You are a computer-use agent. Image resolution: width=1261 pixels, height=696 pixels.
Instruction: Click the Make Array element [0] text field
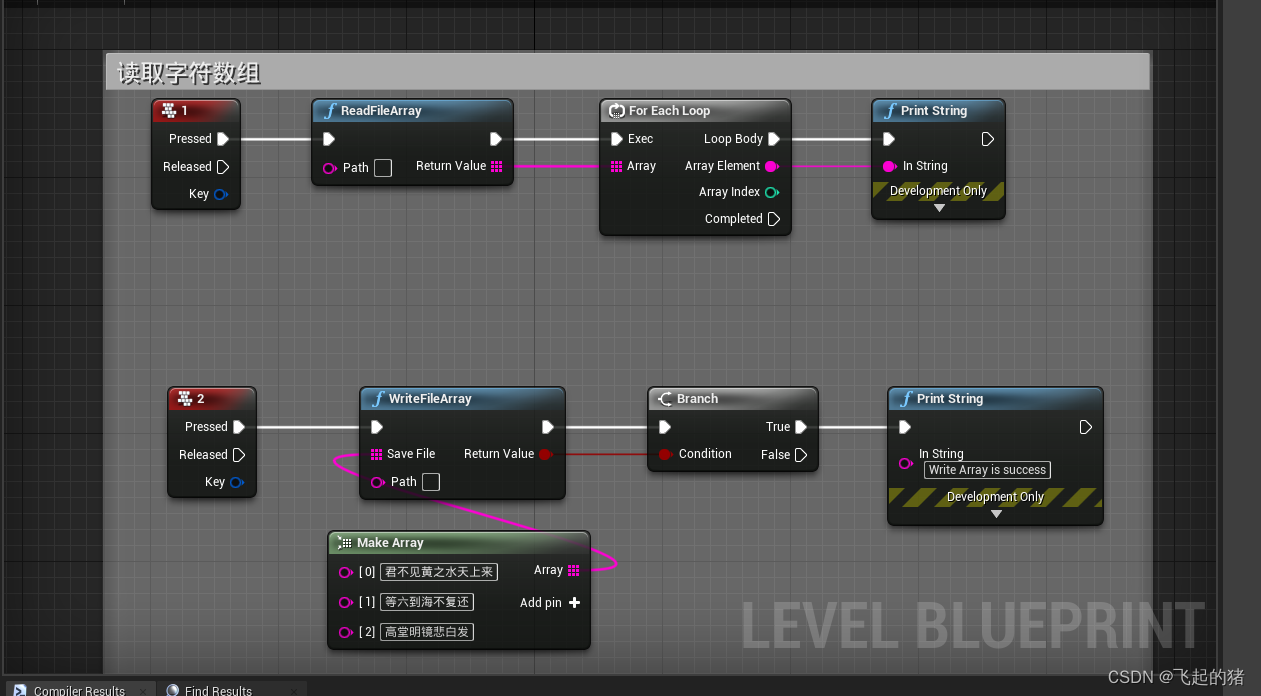pos(439,572)
